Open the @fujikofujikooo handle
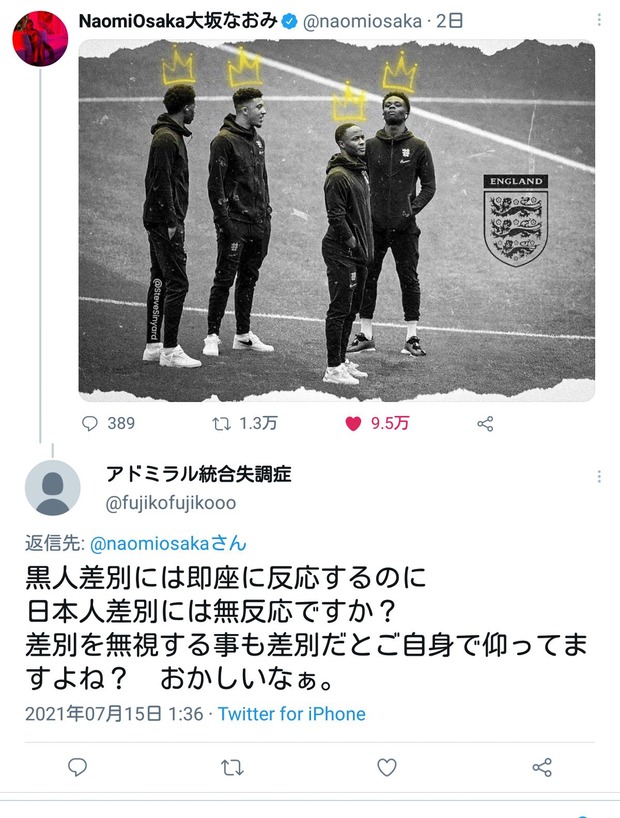 pyautogui.click(x=171, y=503)
